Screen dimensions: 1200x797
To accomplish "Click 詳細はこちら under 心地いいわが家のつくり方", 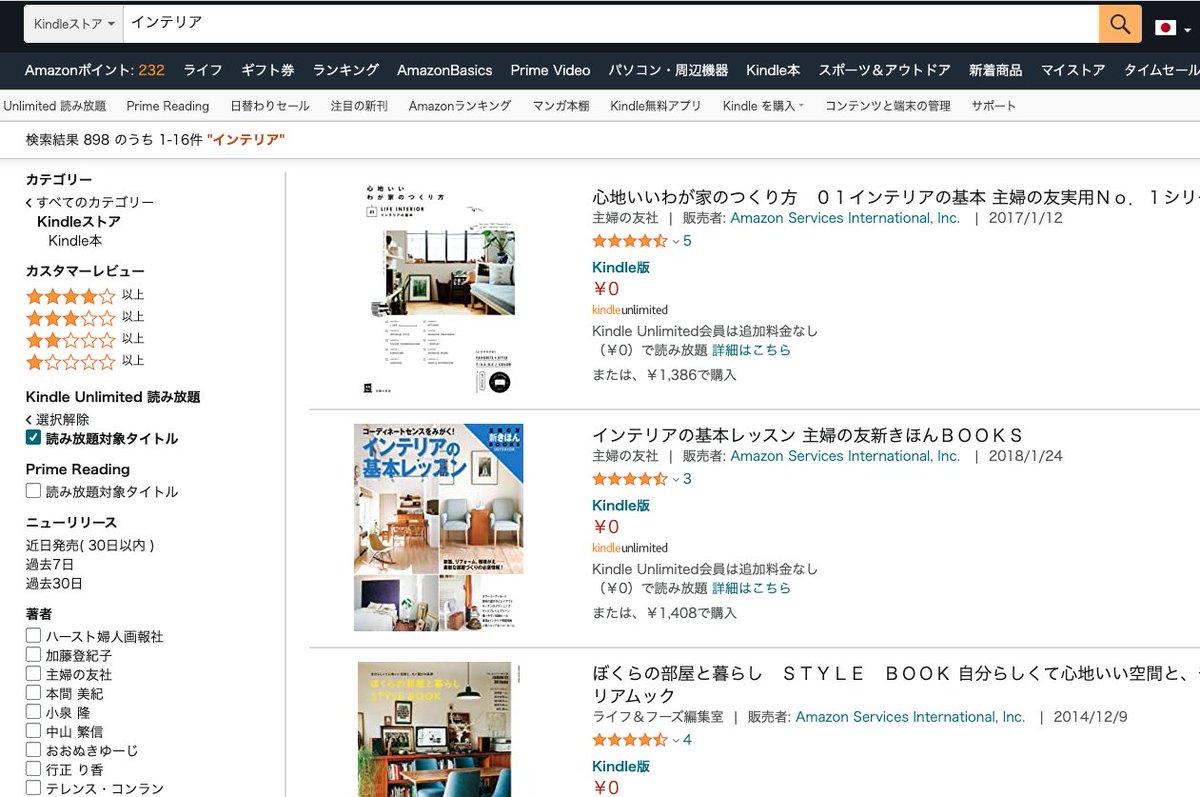I will click(751, 350).
